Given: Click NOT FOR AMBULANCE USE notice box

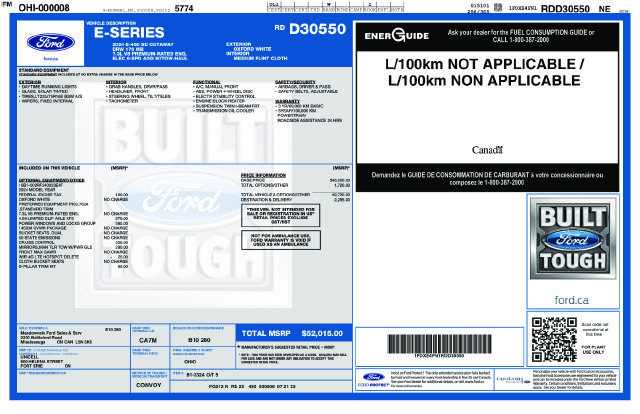Looking at the screenshot, I should tap(281, 240).
